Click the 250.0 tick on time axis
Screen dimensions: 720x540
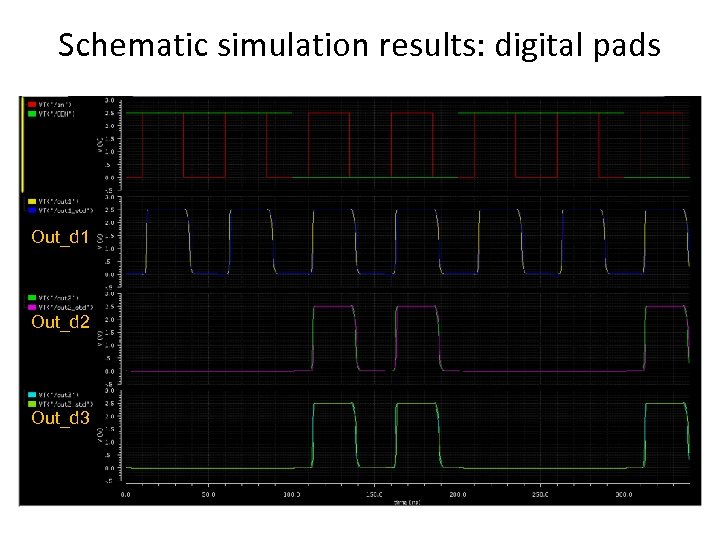(540, 495)
